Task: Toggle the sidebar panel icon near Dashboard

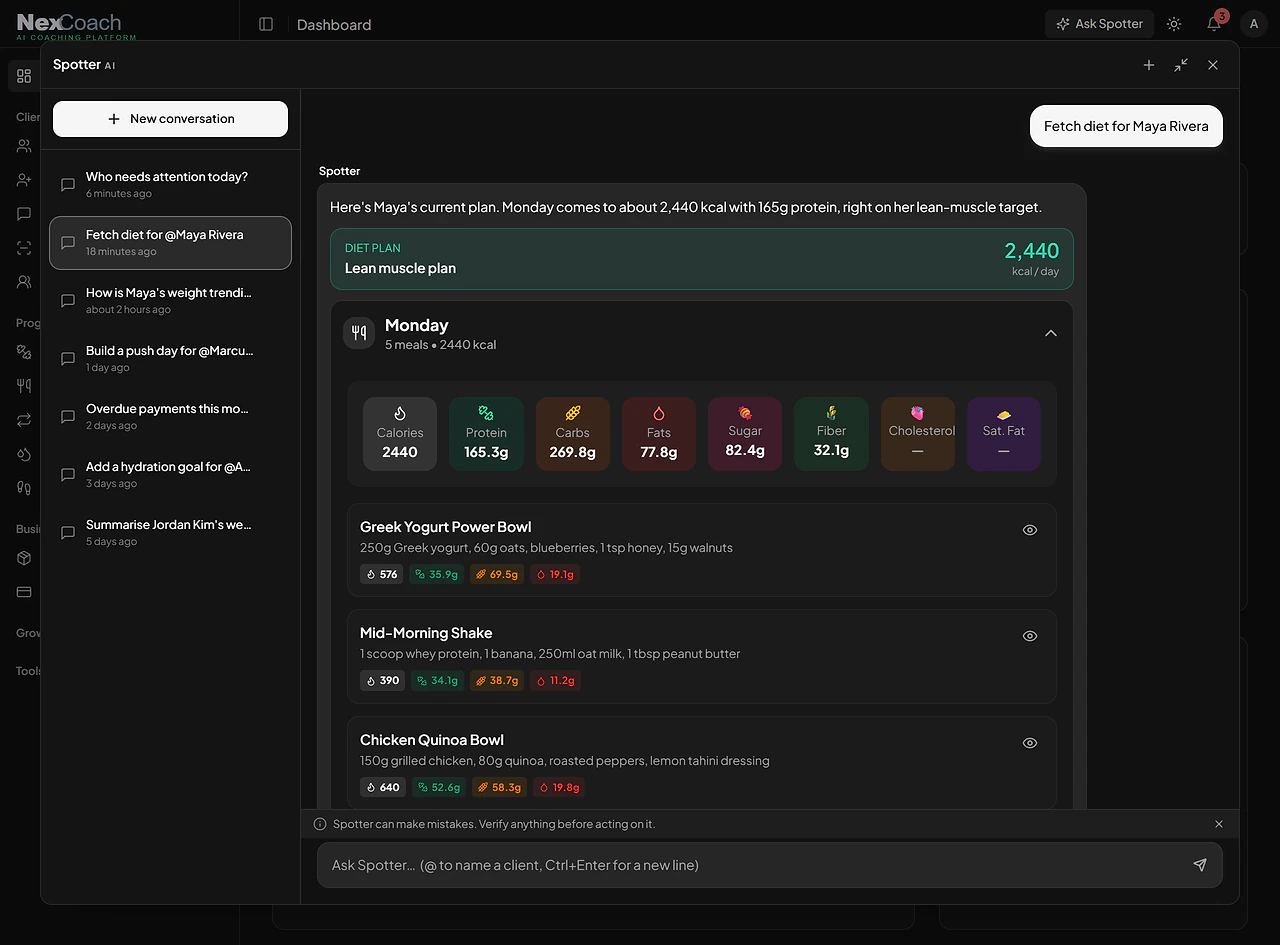Action: (x=266, y=24)
